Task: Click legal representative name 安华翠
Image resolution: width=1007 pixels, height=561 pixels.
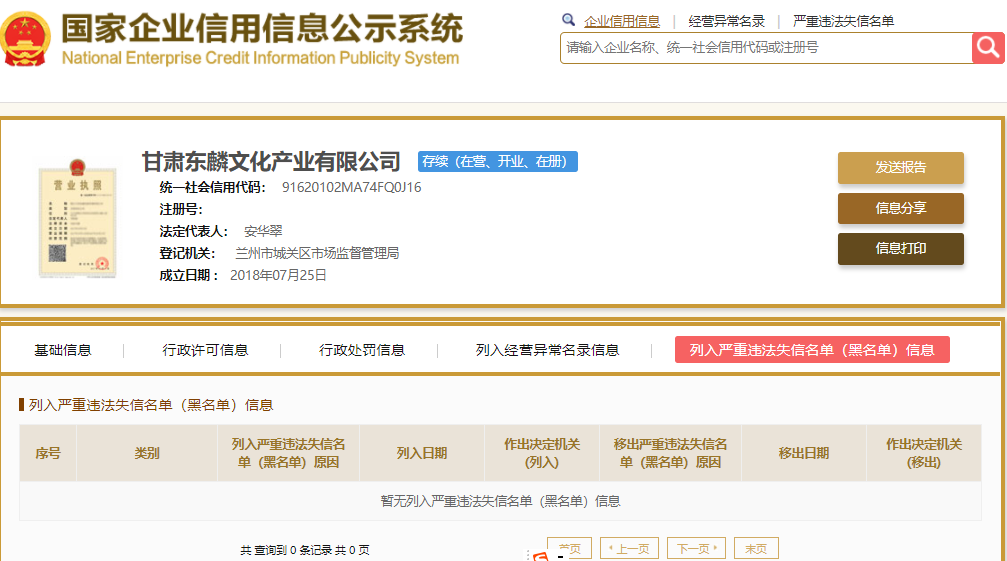Action: click(263, 231)
